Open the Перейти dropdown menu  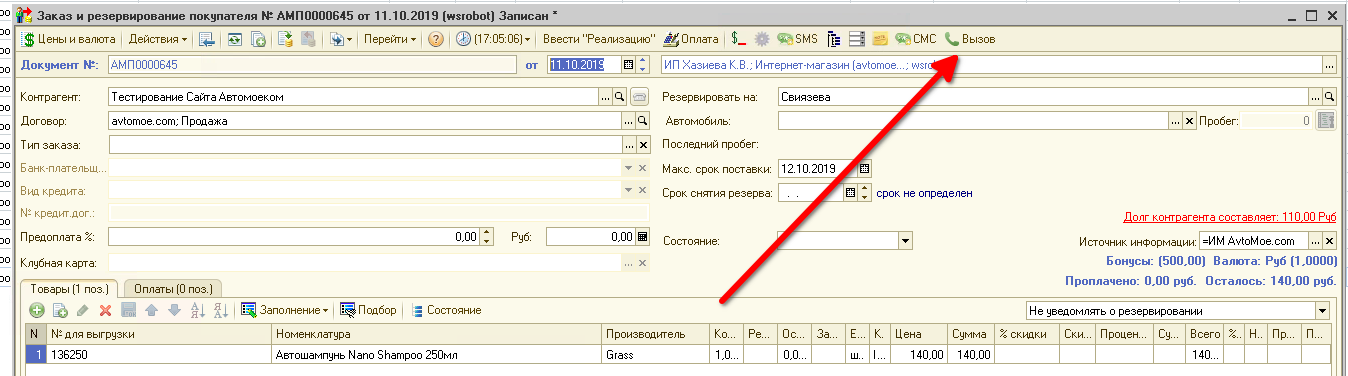click(x=390, y=39)
